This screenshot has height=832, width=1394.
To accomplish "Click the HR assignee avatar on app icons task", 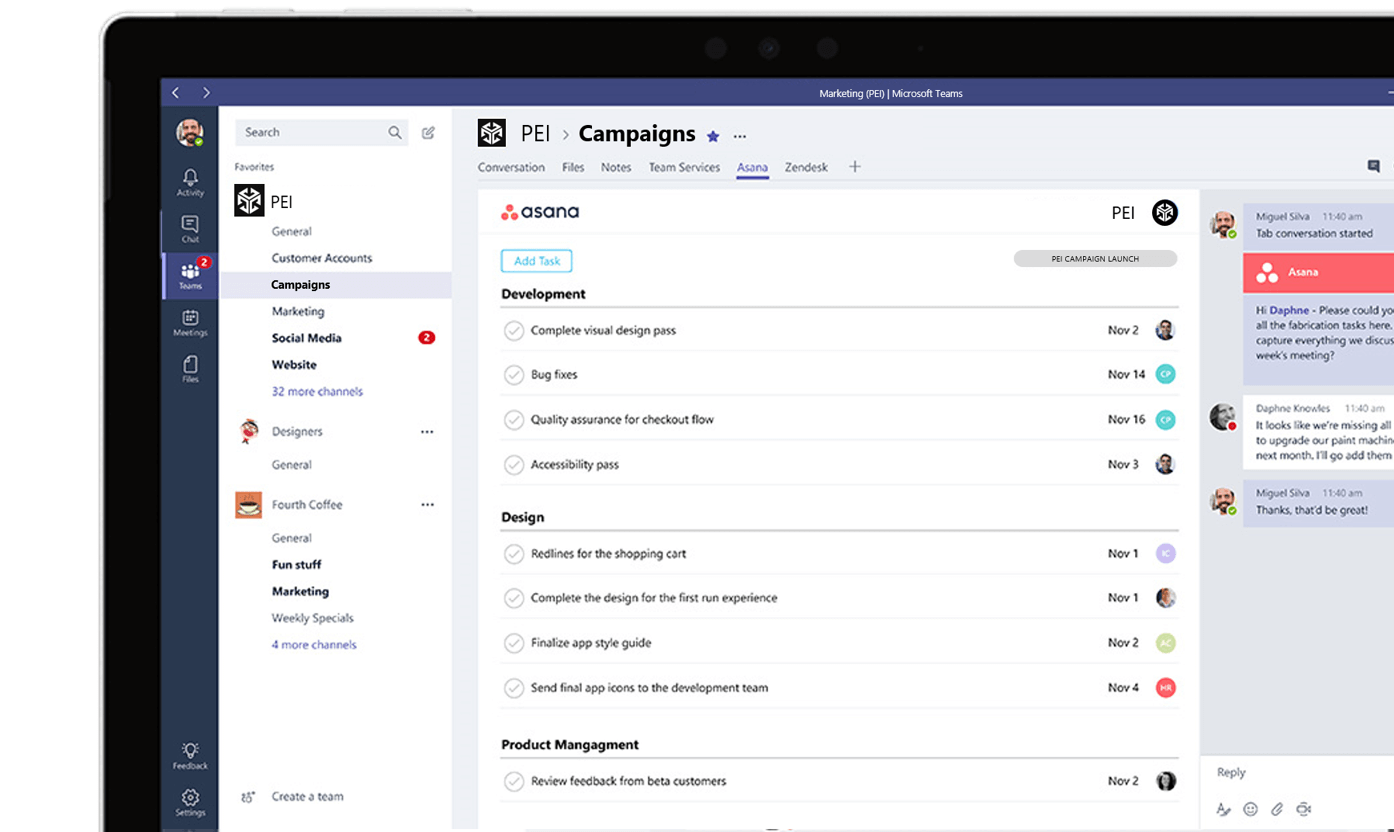I will point(1165,688).
